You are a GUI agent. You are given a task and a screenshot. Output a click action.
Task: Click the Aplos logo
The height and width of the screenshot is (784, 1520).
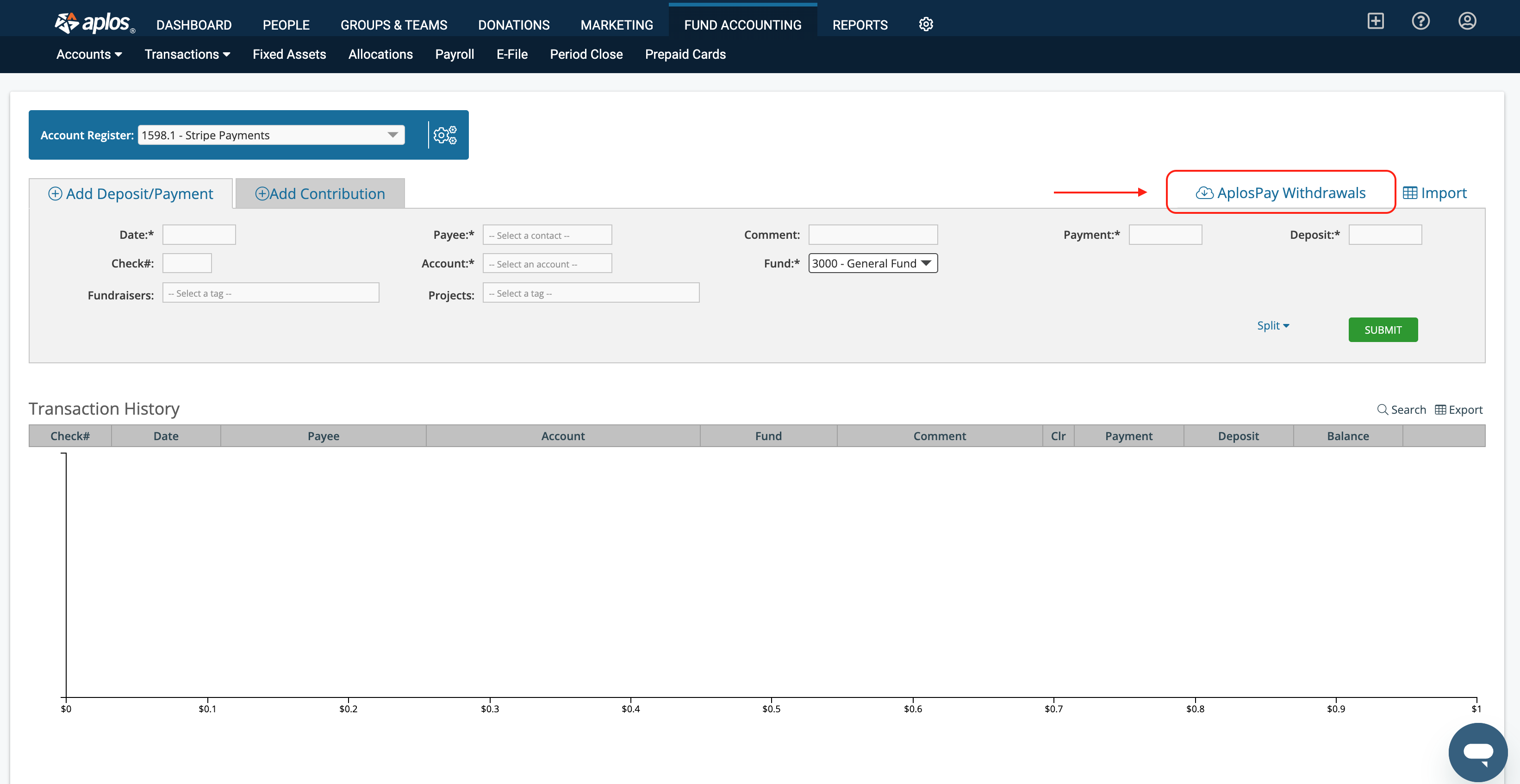[x=94, y=23]
